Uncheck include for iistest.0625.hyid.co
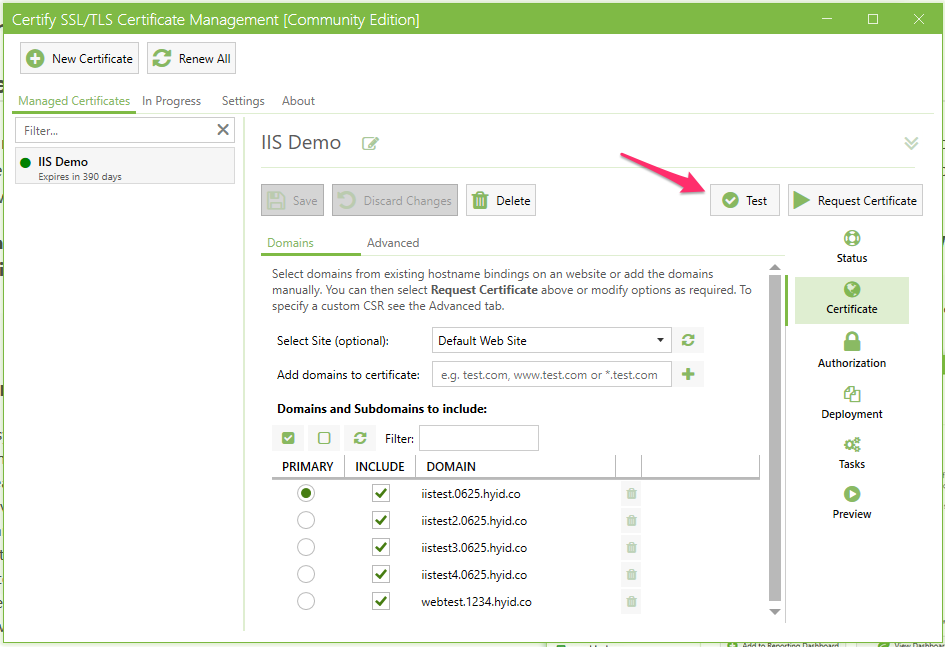 [381, 493]
